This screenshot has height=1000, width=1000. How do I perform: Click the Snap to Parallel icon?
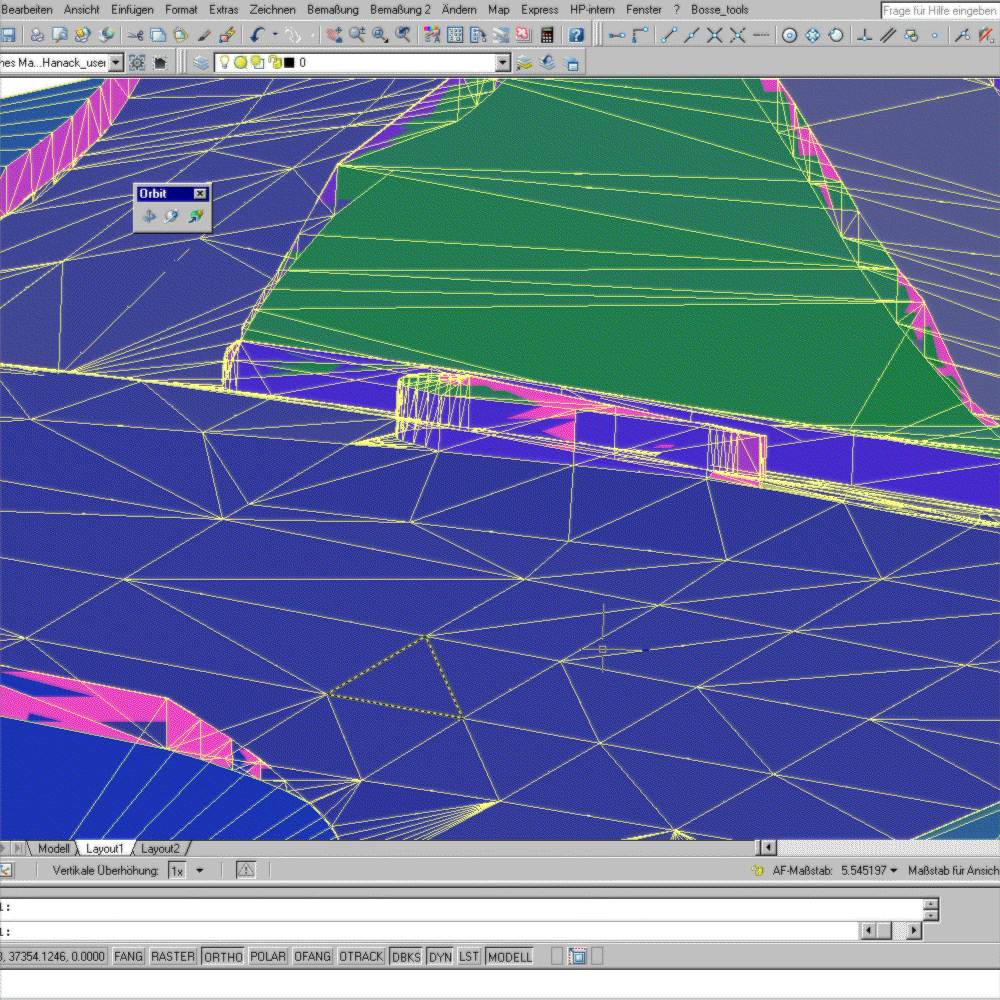click(887, 35)
